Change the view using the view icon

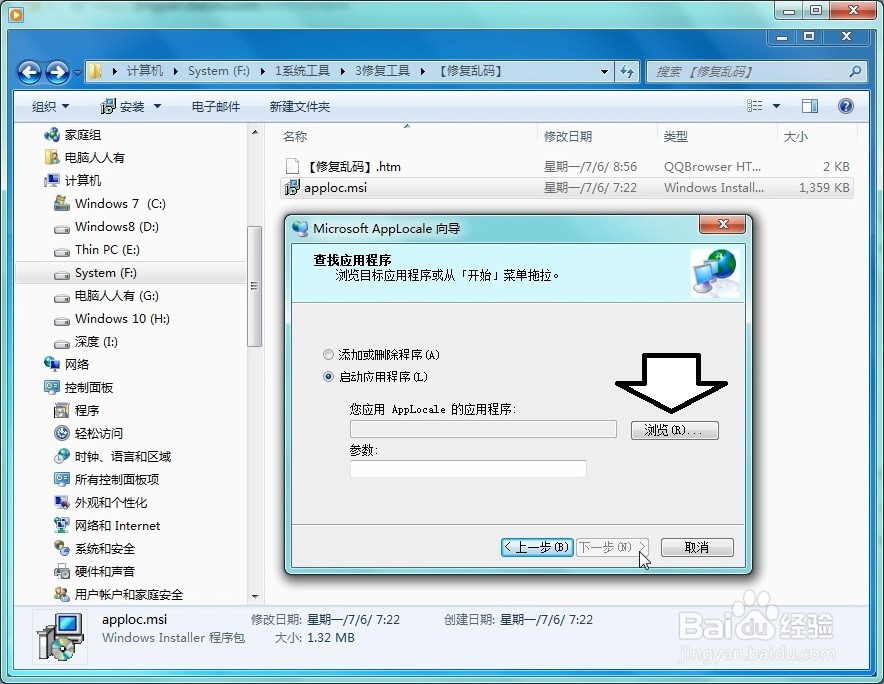[x=754, y=105]
